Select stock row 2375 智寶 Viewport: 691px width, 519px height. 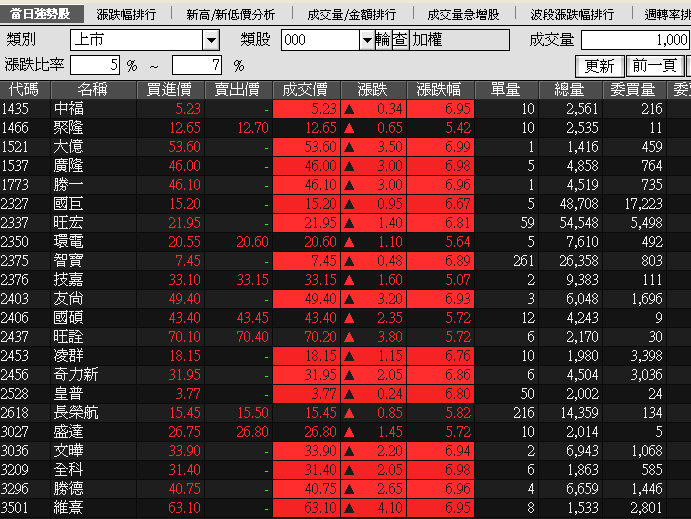346,260
